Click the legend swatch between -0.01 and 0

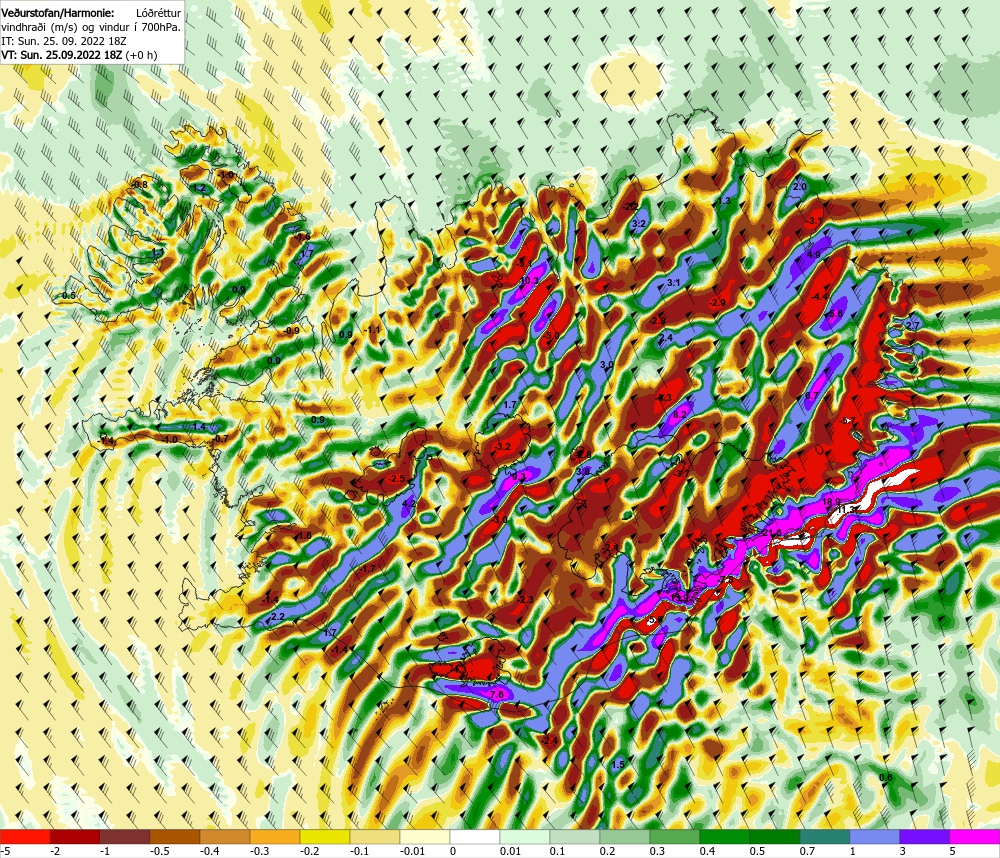click(425, 837)
